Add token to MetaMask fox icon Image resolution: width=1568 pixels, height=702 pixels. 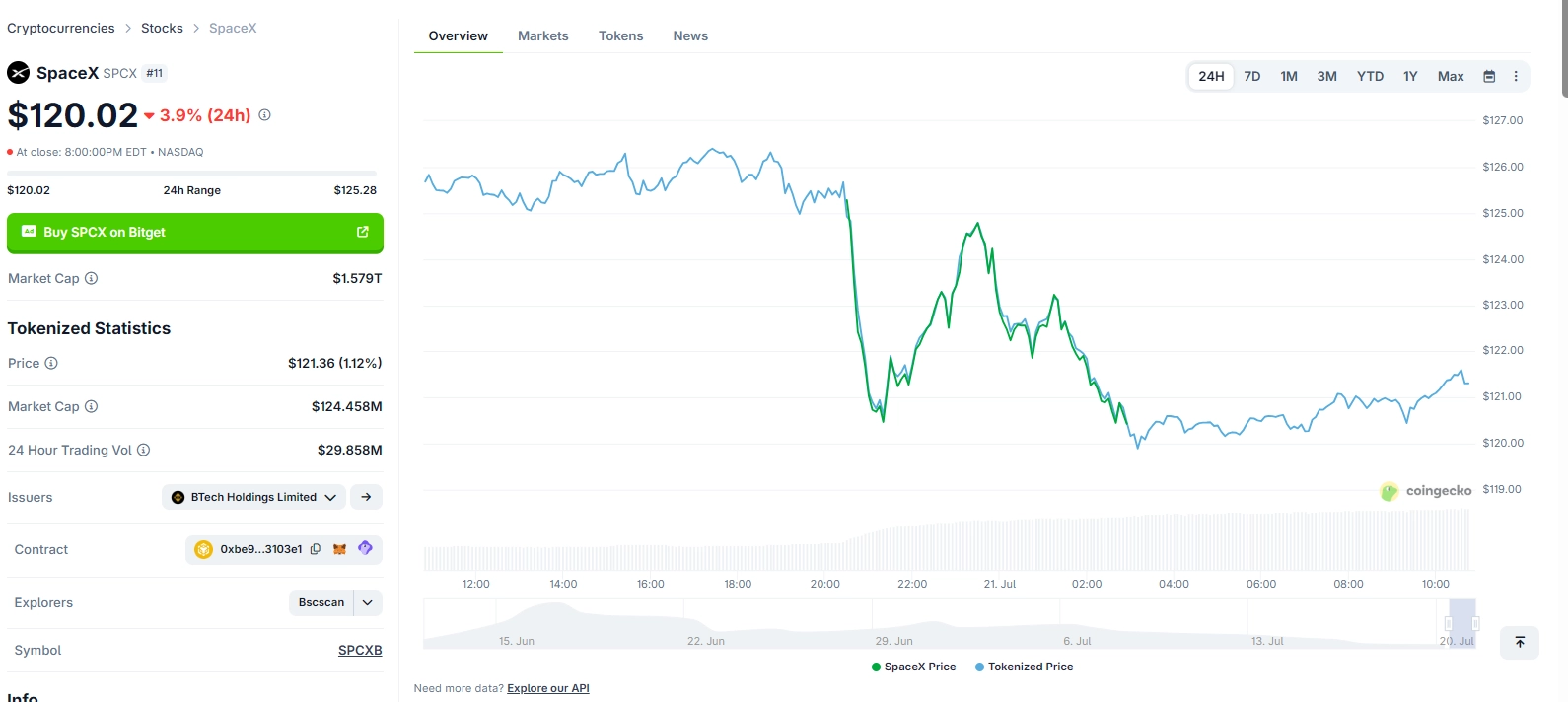click(339, 549)
